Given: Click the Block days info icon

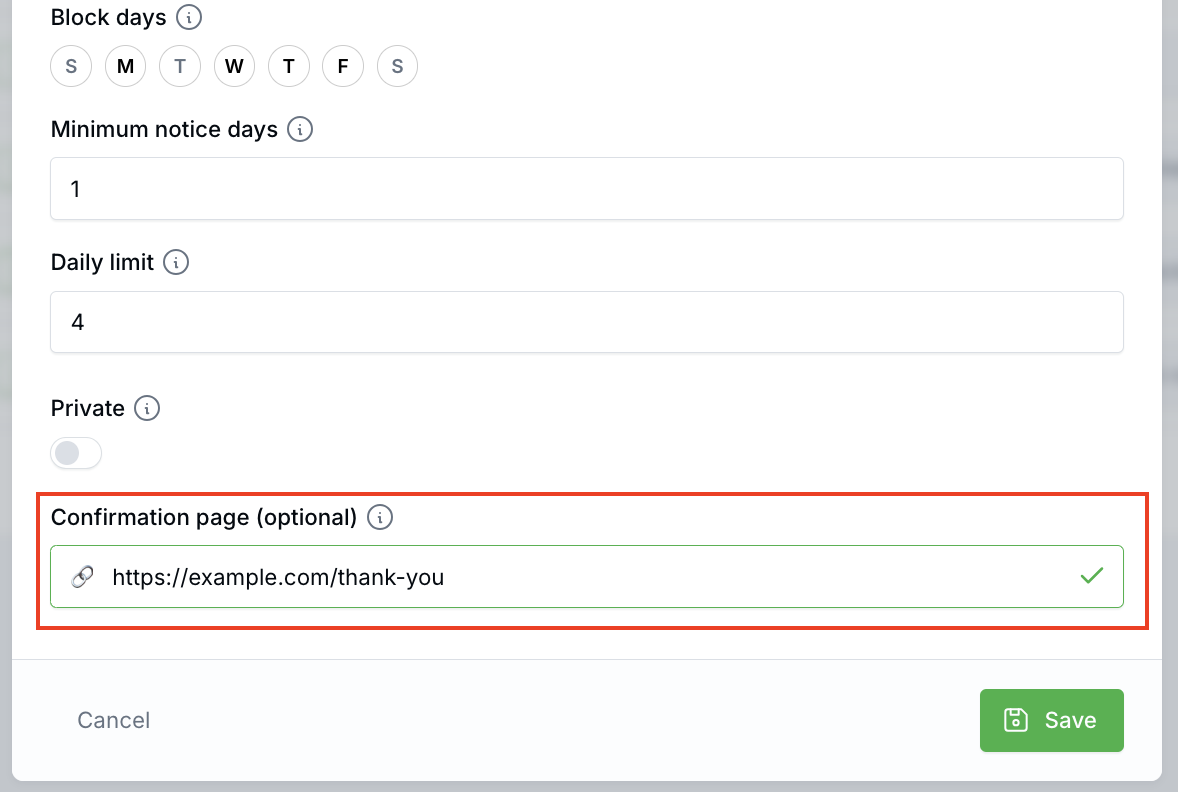Looking at the screenshot, I should [188, 18].
